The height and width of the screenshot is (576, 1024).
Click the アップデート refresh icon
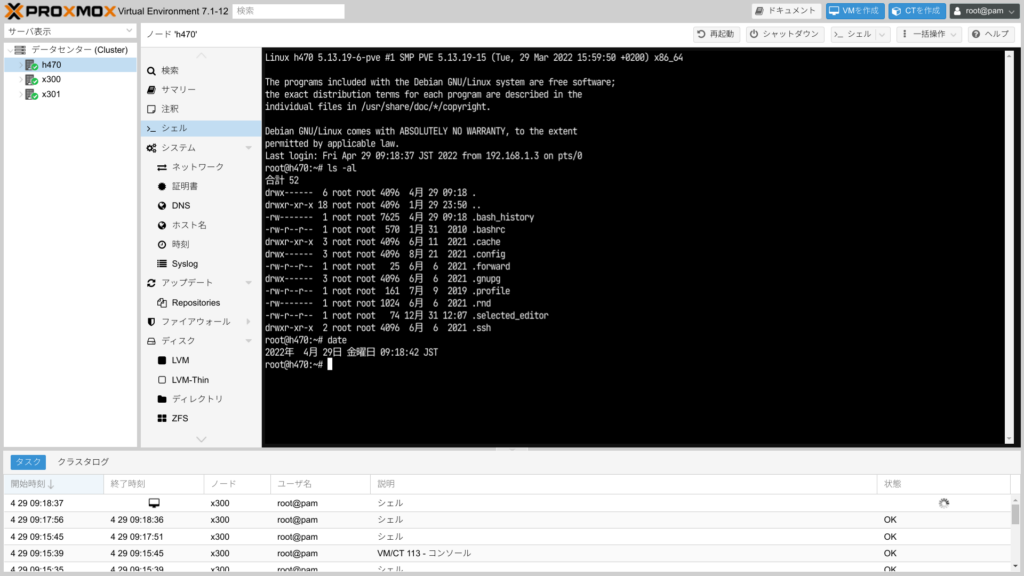[152, 283]
